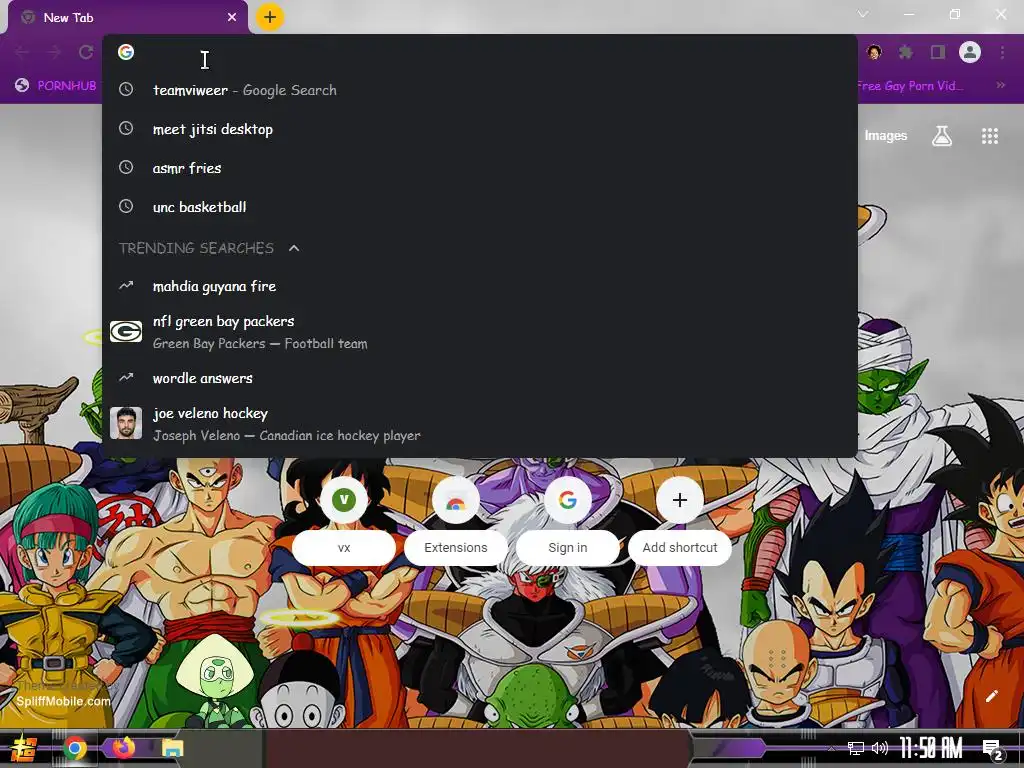The width and height of the screenshot is (1024, 768).
Task: Expand hidden bookmarks with double chevron
Action: [x=1000, y=85]
